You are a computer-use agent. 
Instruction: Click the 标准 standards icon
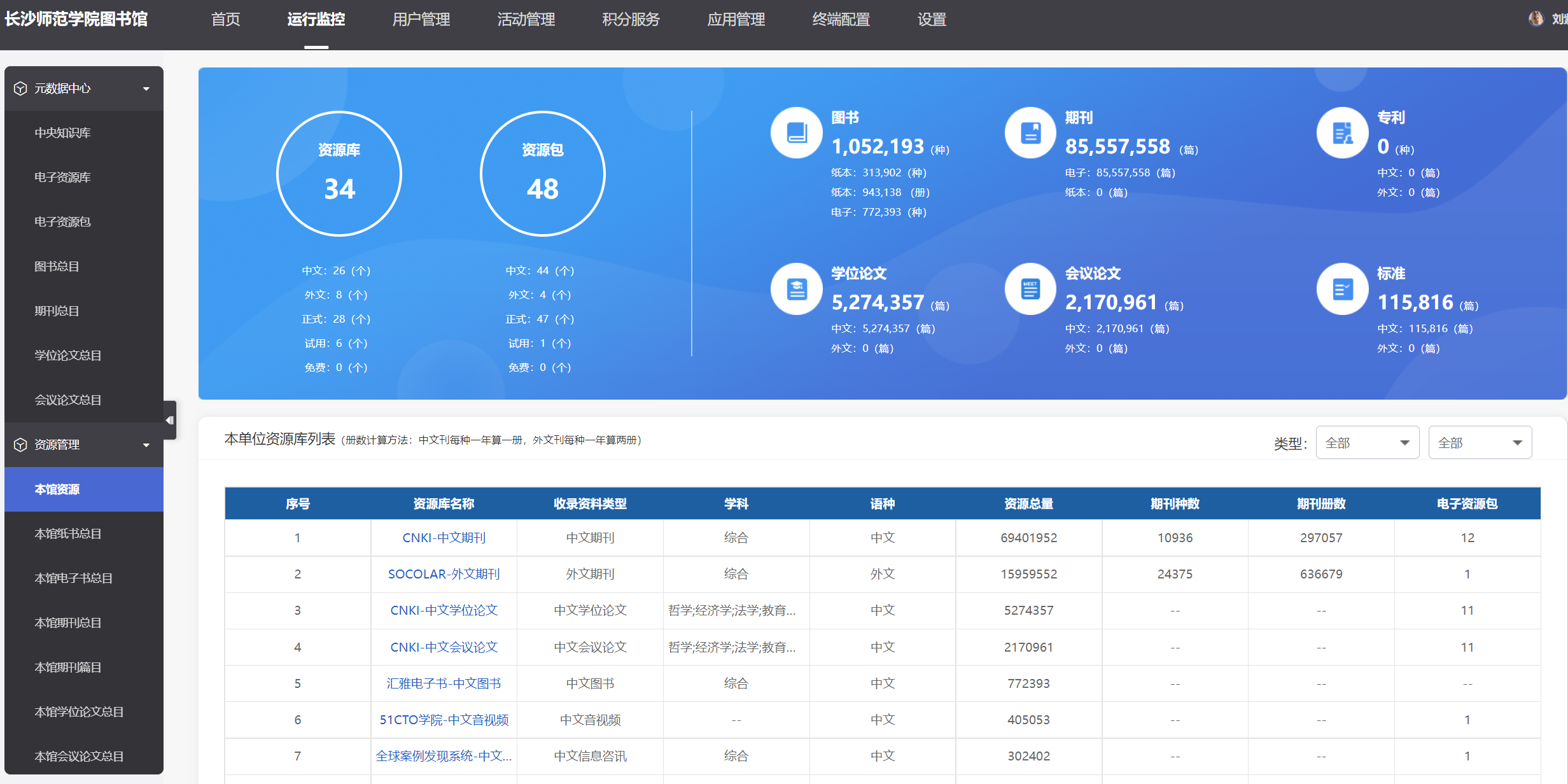(x=1342, y=289)
